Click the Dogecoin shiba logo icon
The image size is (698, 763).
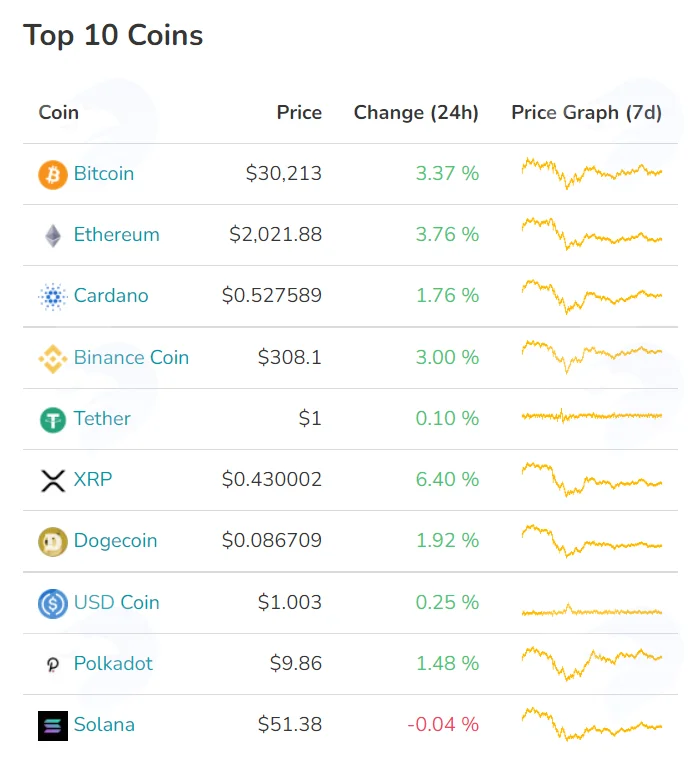click(x=53, y=542)
